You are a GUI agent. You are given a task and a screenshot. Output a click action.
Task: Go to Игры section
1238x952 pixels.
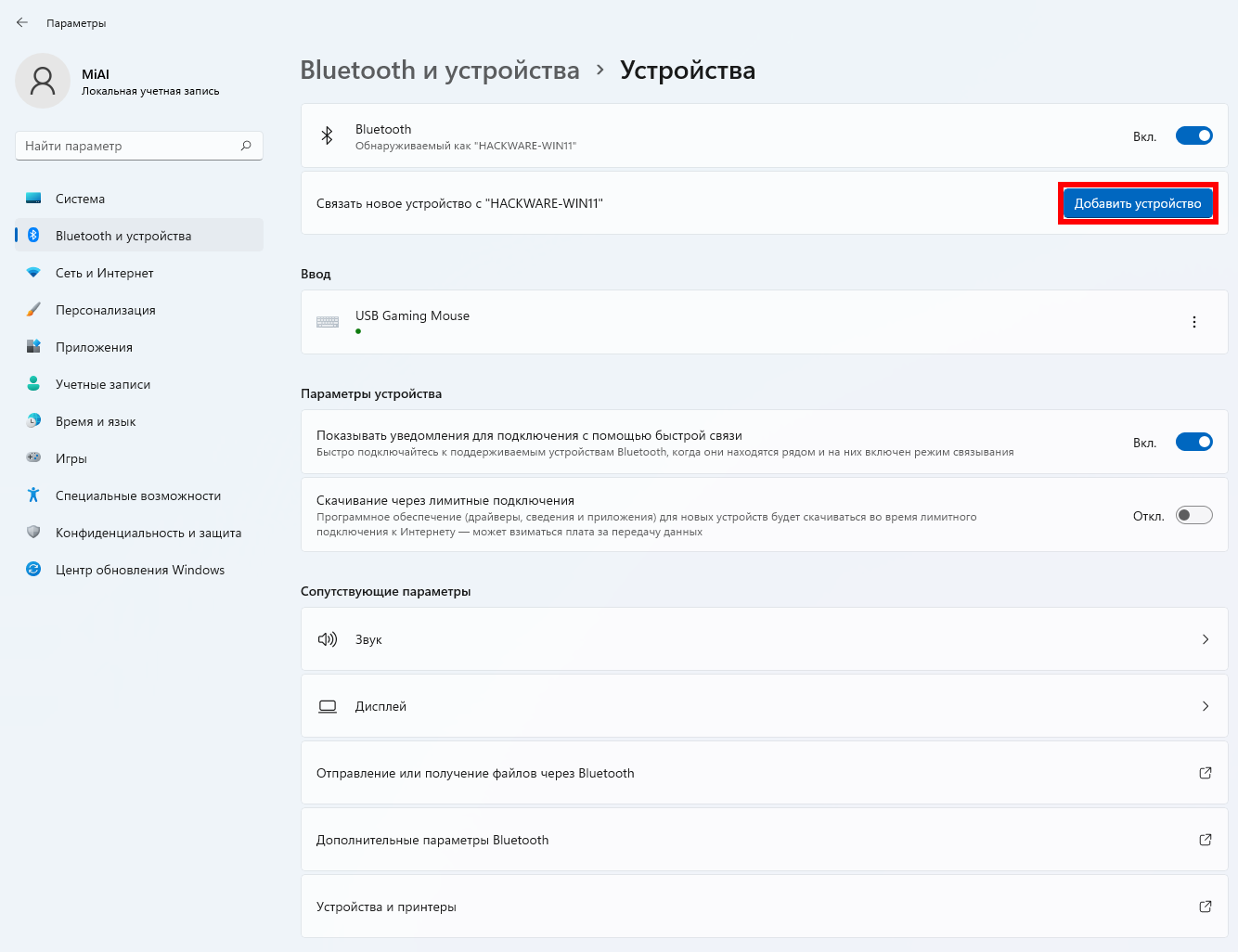coord(139,458)
